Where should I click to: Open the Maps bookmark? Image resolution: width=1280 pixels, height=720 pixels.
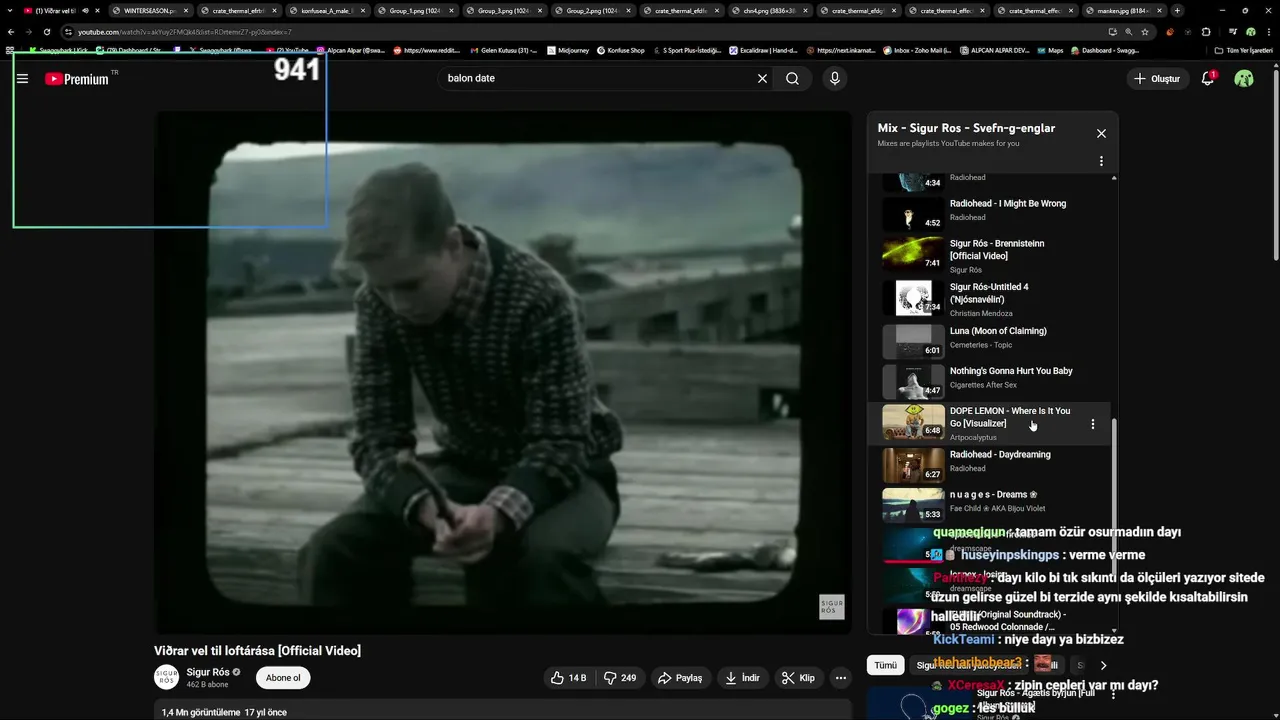[1050, 50]
